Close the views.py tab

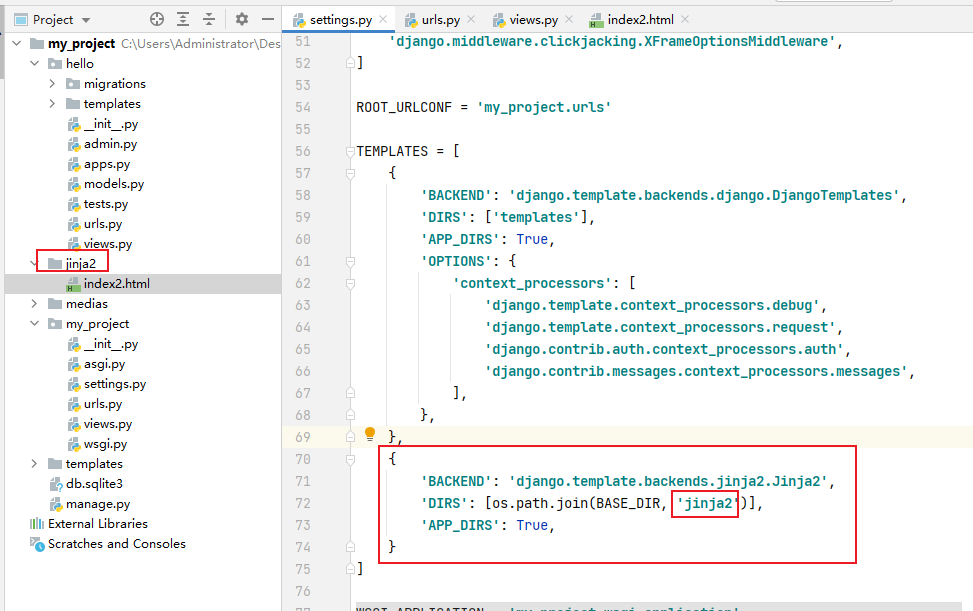coord(569,19)
